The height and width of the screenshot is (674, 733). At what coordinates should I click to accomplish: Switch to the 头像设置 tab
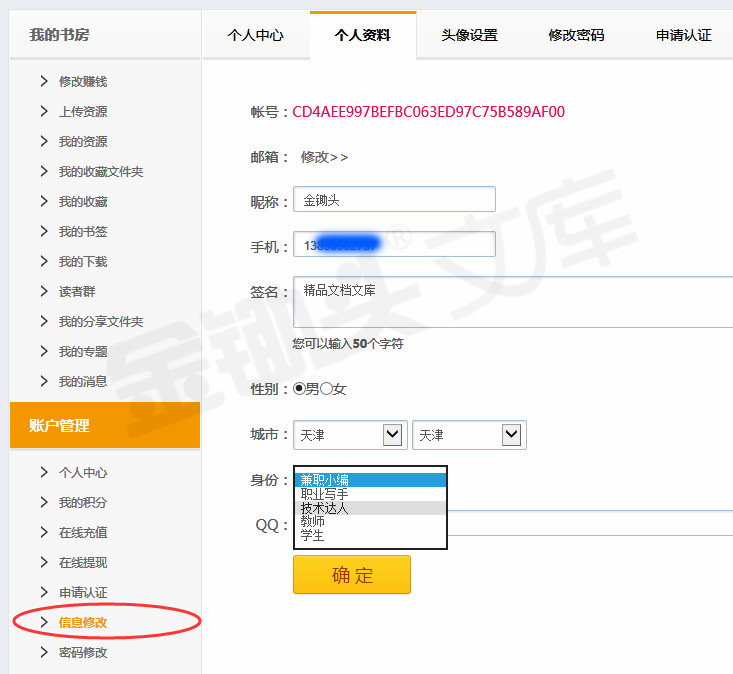click(x=469, y=35)
